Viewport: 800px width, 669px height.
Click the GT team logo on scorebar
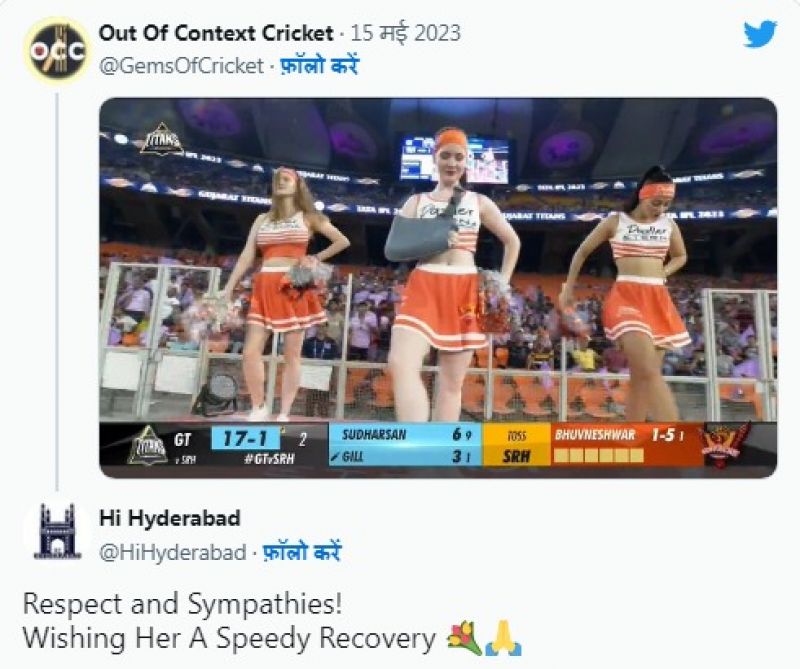pyautogui.click(x=147, y=445)
